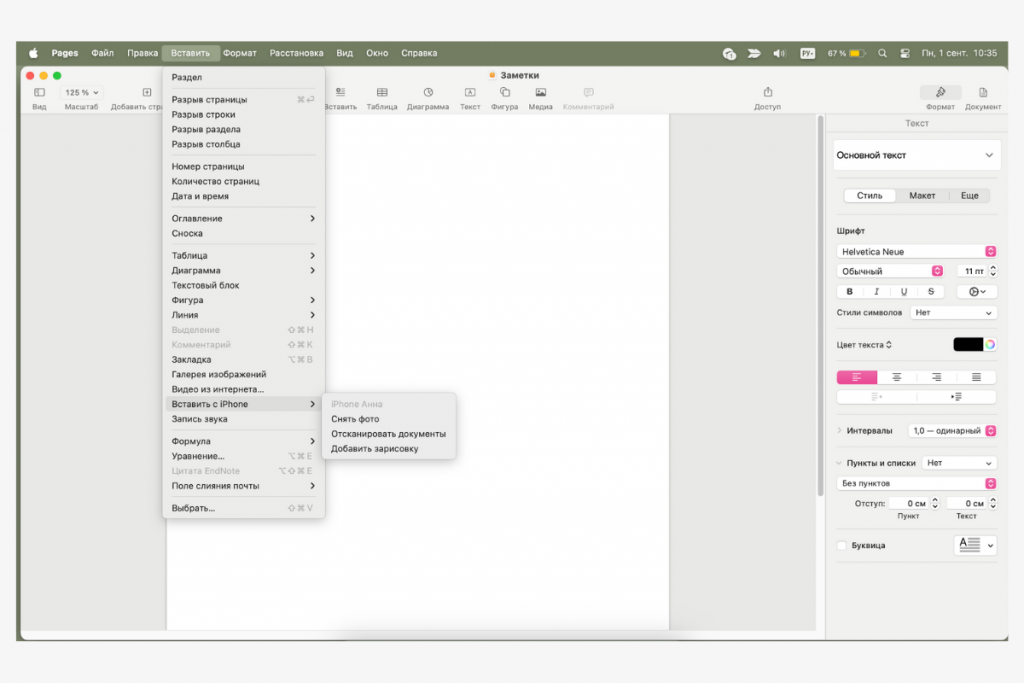
Task: Click the Share (Доступ) toolbar icon
Action: coord(768,92)
